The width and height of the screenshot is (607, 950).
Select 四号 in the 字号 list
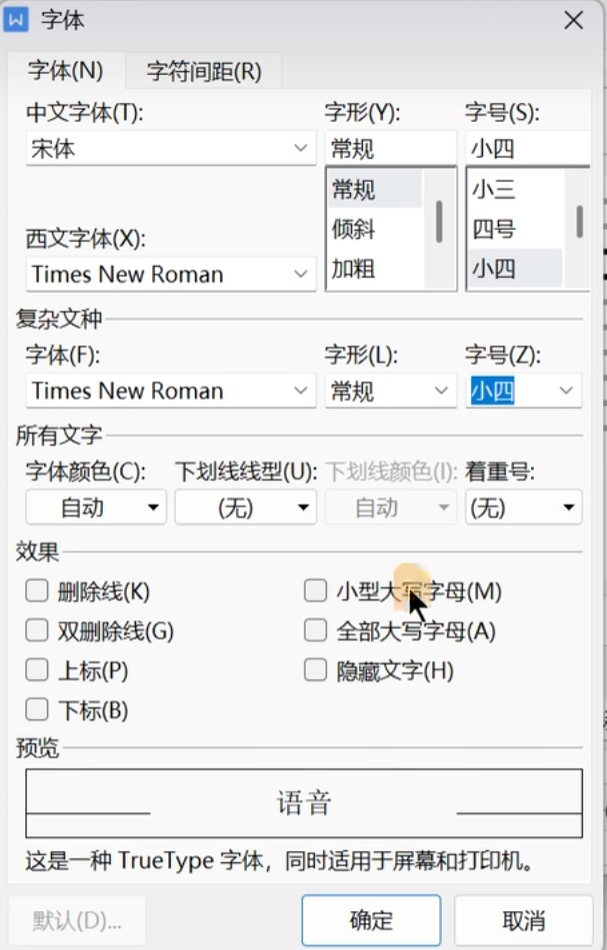[515, 229]
